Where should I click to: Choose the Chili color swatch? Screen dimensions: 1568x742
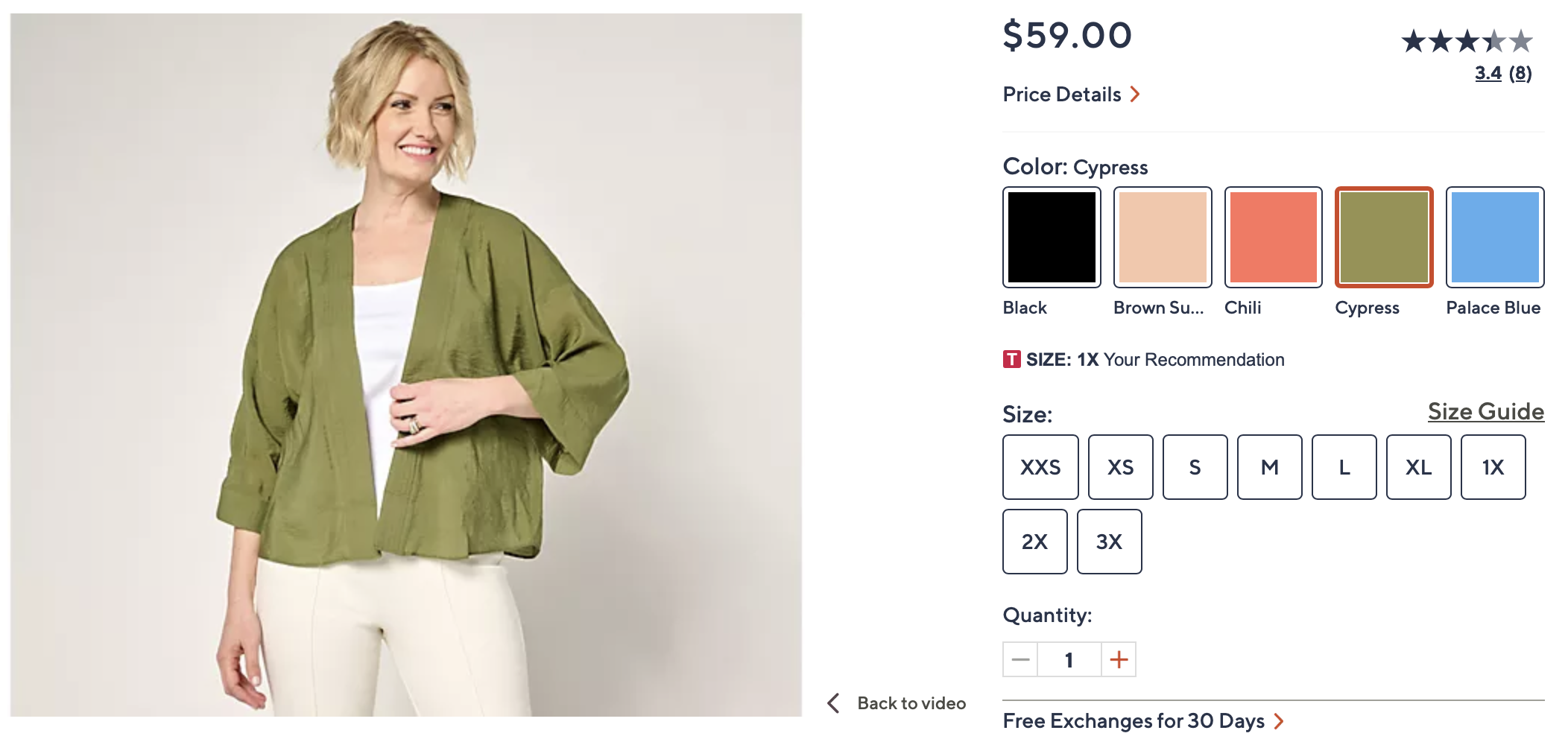[1273, 237]
